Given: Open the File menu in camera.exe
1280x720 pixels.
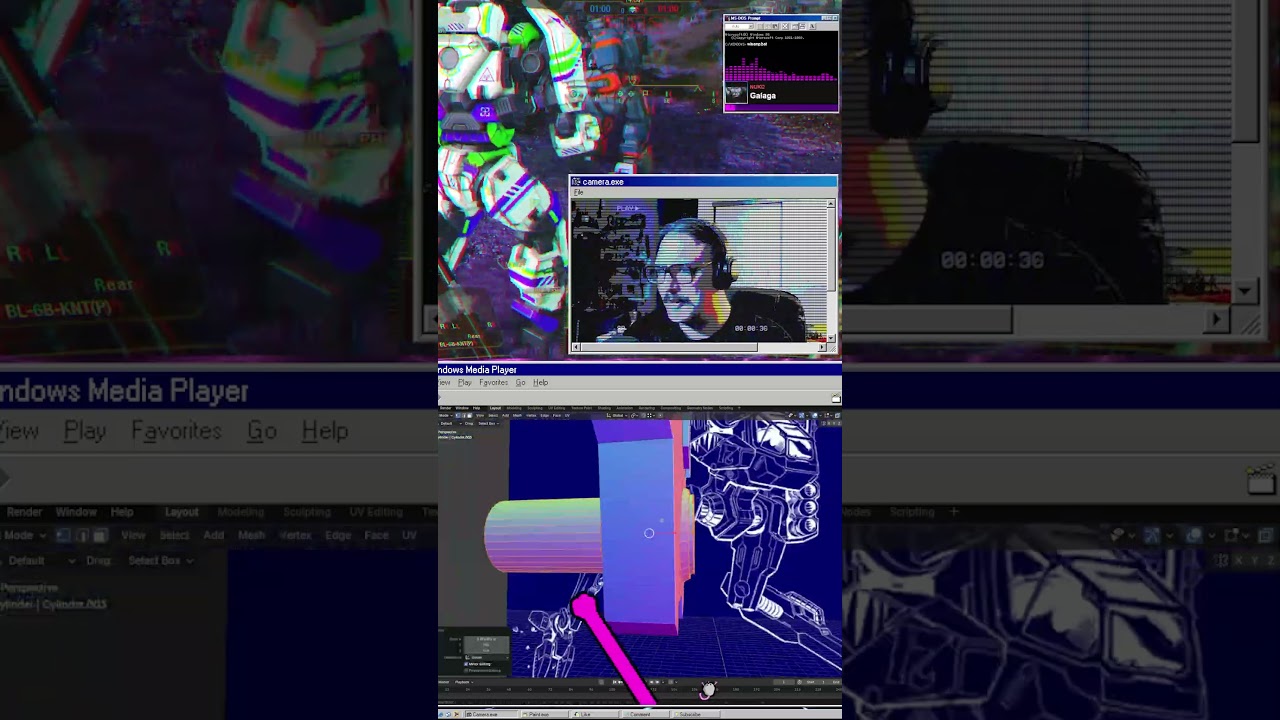Looking at the screenshot, I should pos(578,192).
